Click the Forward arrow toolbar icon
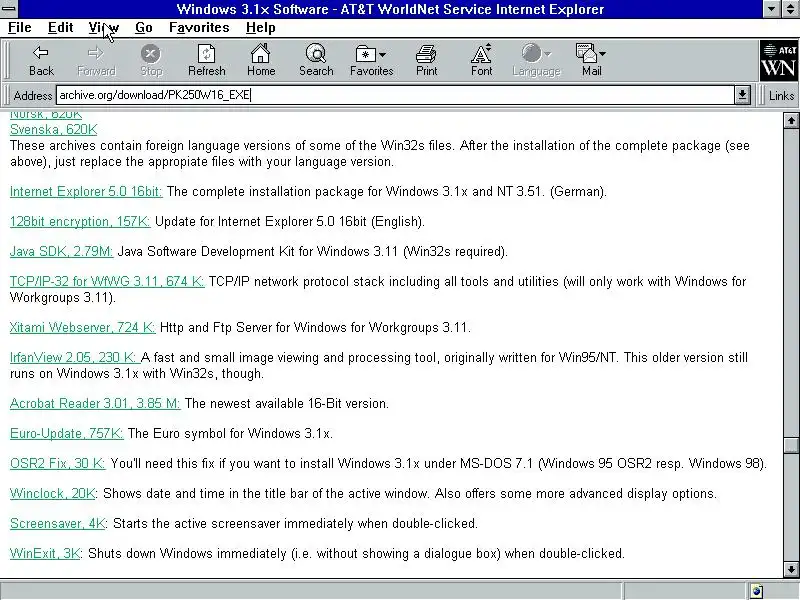The height and width of the screenshot is (600, 800). click(95, 53)
